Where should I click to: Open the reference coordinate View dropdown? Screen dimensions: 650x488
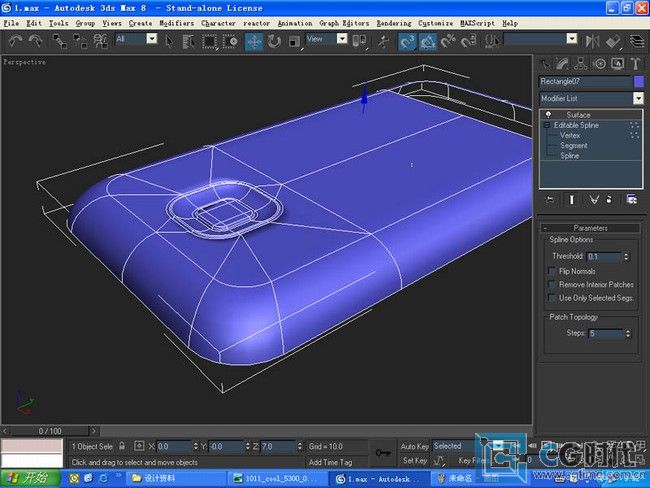[342, 39]
